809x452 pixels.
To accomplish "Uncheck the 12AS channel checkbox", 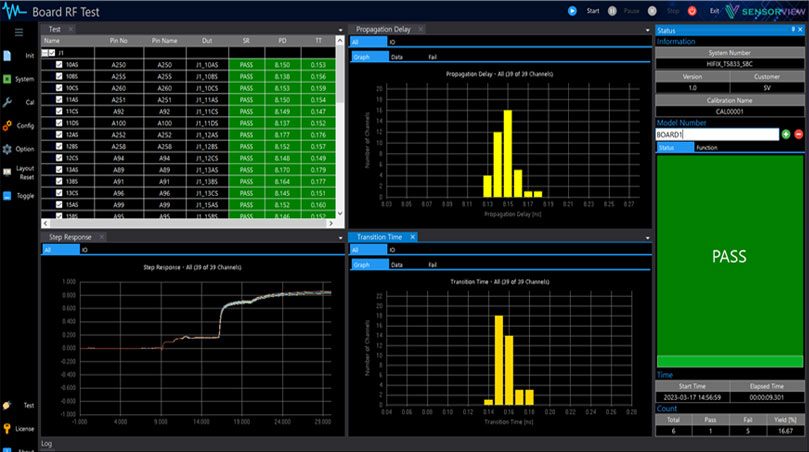I will (x=59, y=135).
